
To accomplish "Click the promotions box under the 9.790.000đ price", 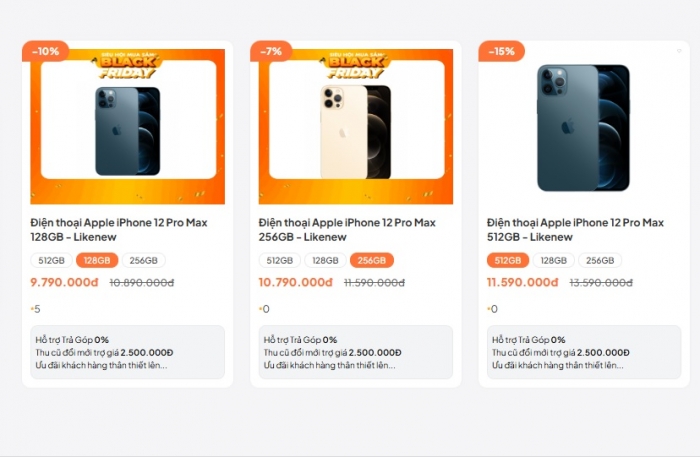I will point(127,352).
